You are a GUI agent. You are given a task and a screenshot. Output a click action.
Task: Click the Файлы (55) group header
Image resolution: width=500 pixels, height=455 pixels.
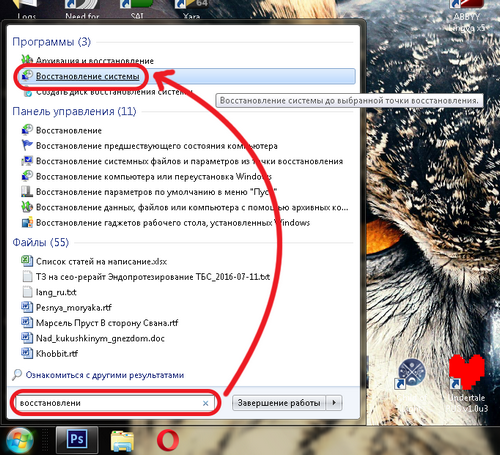(x=41, y=242)
